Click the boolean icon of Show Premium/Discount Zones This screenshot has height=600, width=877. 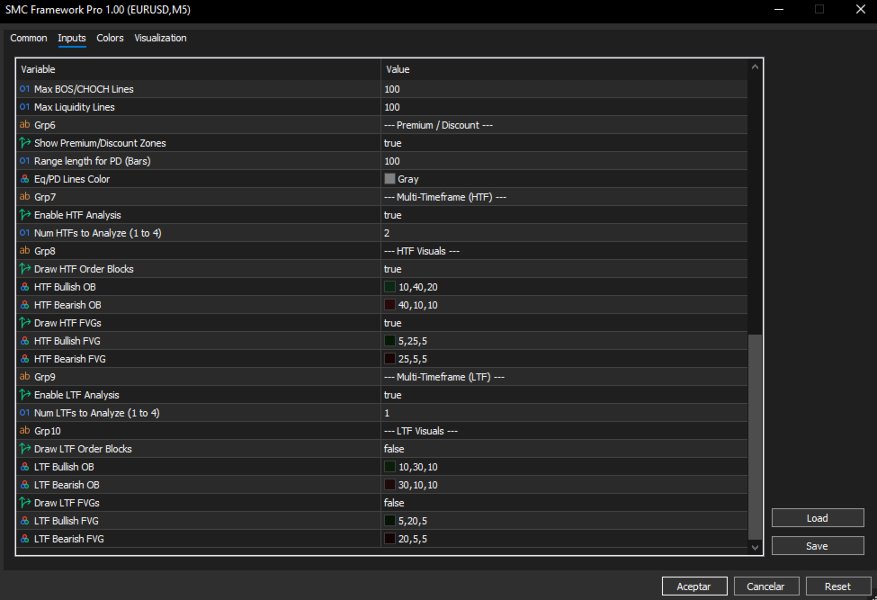pyautogui.click(x=25, y=143)
